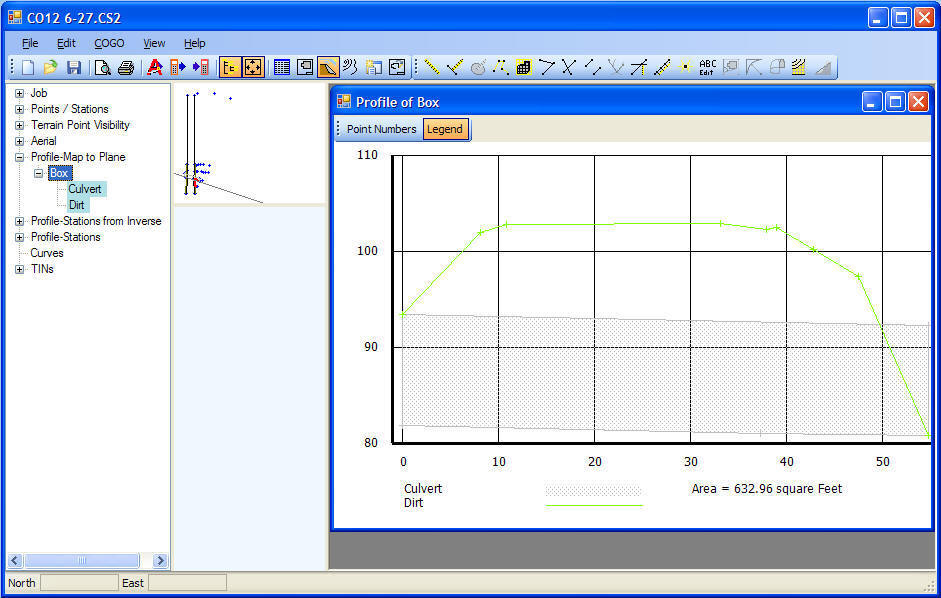Toggle the Legend button in Profile window
Screen dimensions: 941x598
[x=445, y=129]
